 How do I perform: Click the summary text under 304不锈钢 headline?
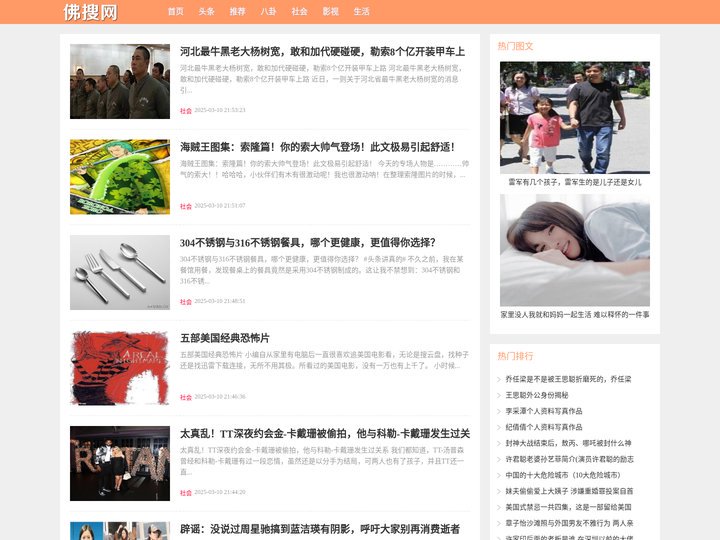click(x=321, y=270)
